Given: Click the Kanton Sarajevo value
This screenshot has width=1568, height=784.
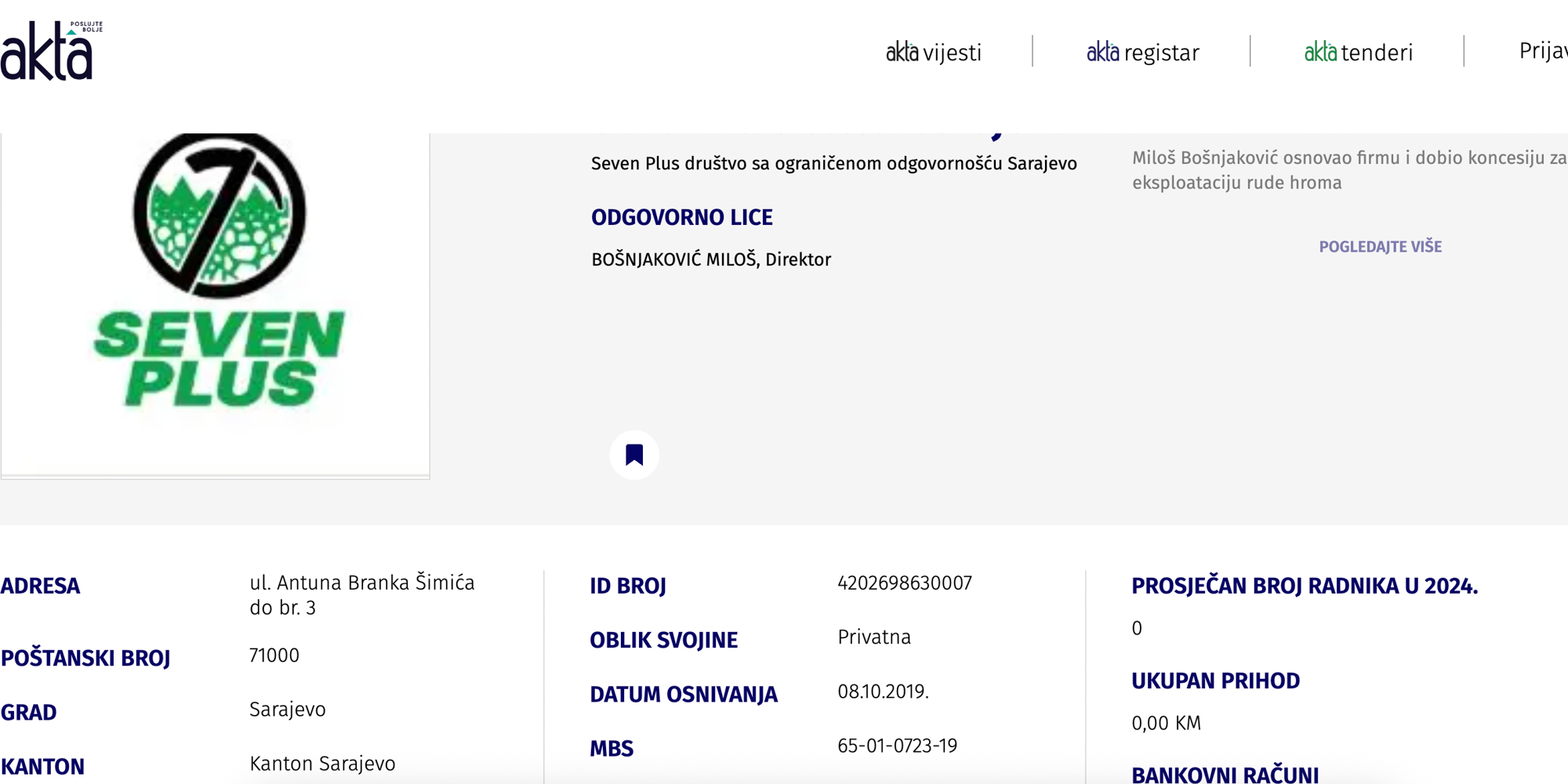Looking at the screenshot, I should pyautogui.click(x=322, y=764).
